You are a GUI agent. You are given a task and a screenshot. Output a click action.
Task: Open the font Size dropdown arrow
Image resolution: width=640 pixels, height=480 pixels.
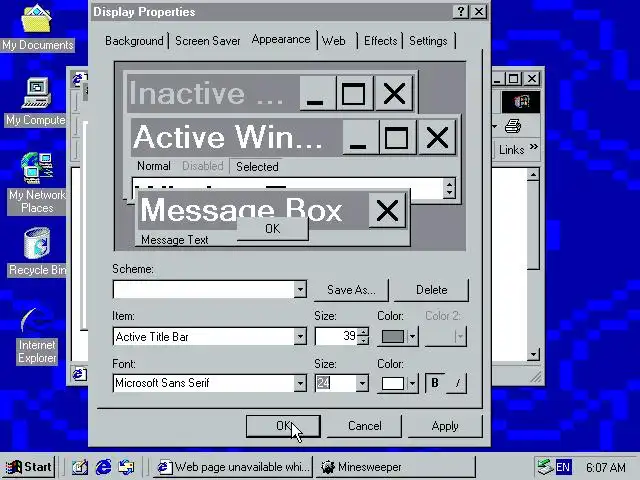pos(362,383)
